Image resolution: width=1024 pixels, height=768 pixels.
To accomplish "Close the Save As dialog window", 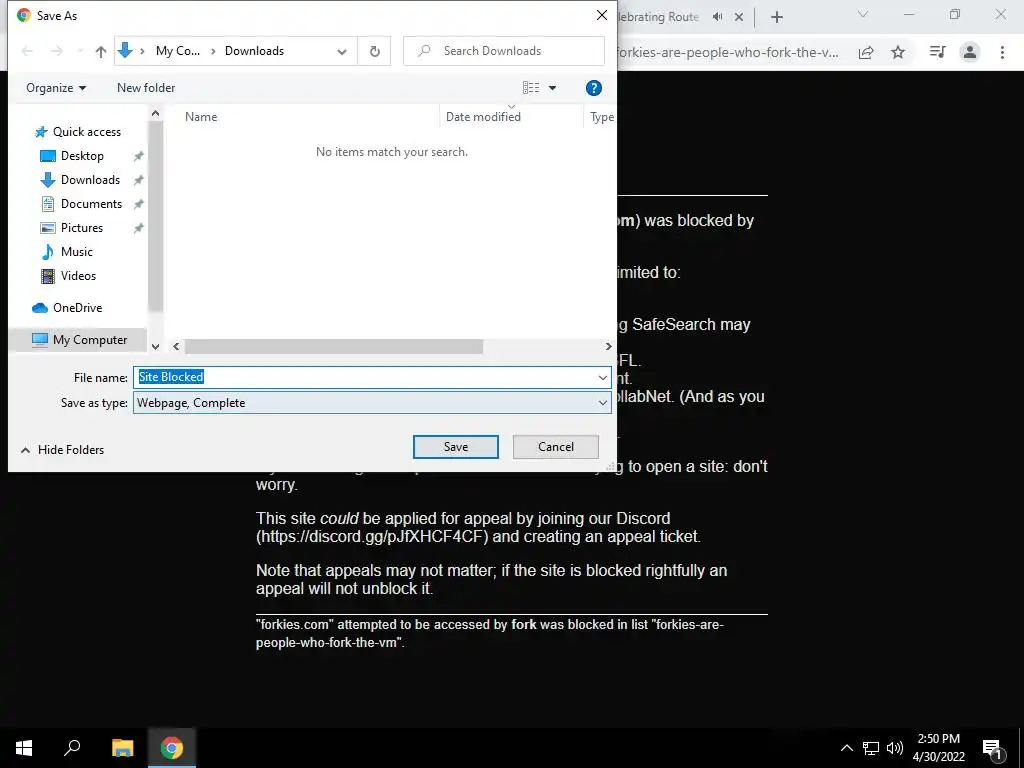I will pyautogui.click(x=601, y=15).
